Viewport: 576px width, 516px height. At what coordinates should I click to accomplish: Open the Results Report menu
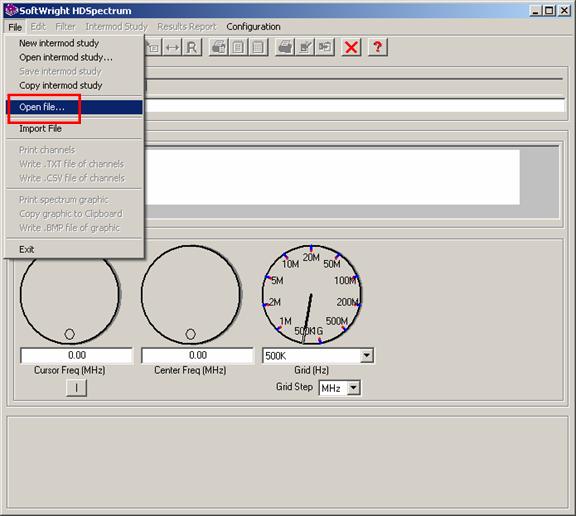(x=187, y=27)
